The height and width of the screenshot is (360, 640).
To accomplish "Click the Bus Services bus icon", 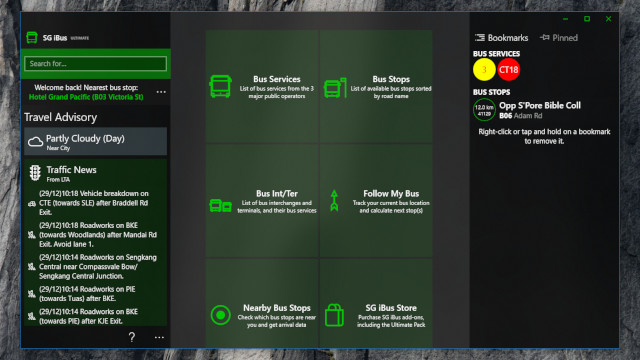I will click(x=220, y=86).
